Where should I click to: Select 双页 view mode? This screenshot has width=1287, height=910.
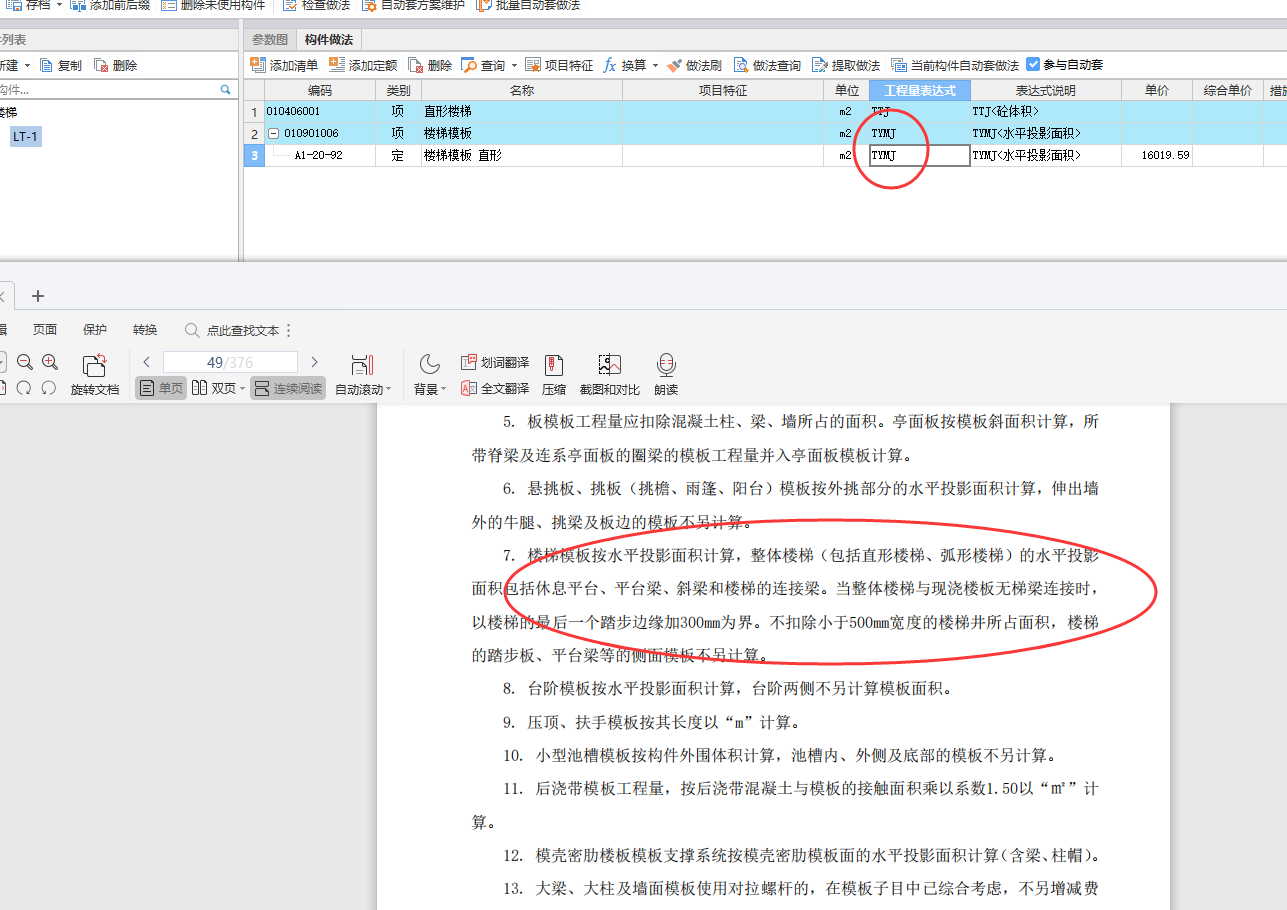coord(214,388)
